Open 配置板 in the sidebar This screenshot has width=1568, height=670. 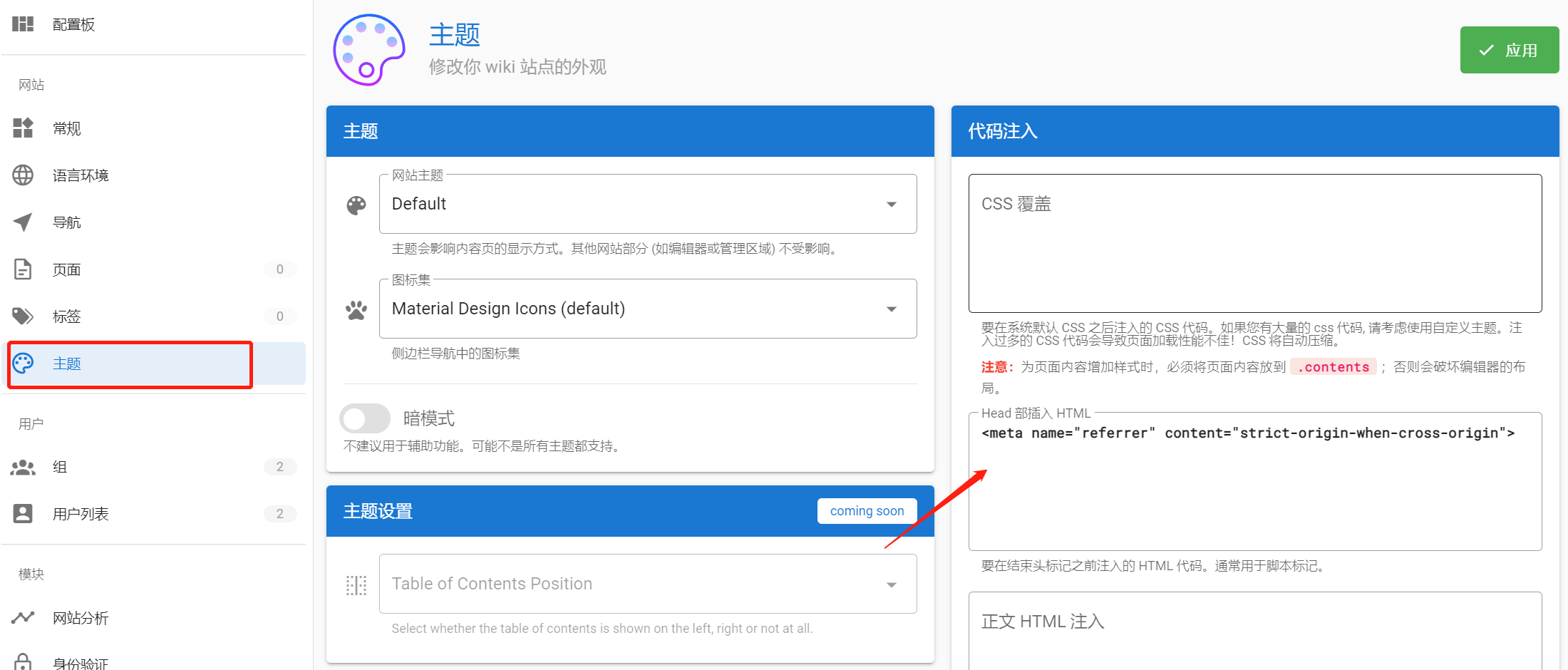click(153, 24)
